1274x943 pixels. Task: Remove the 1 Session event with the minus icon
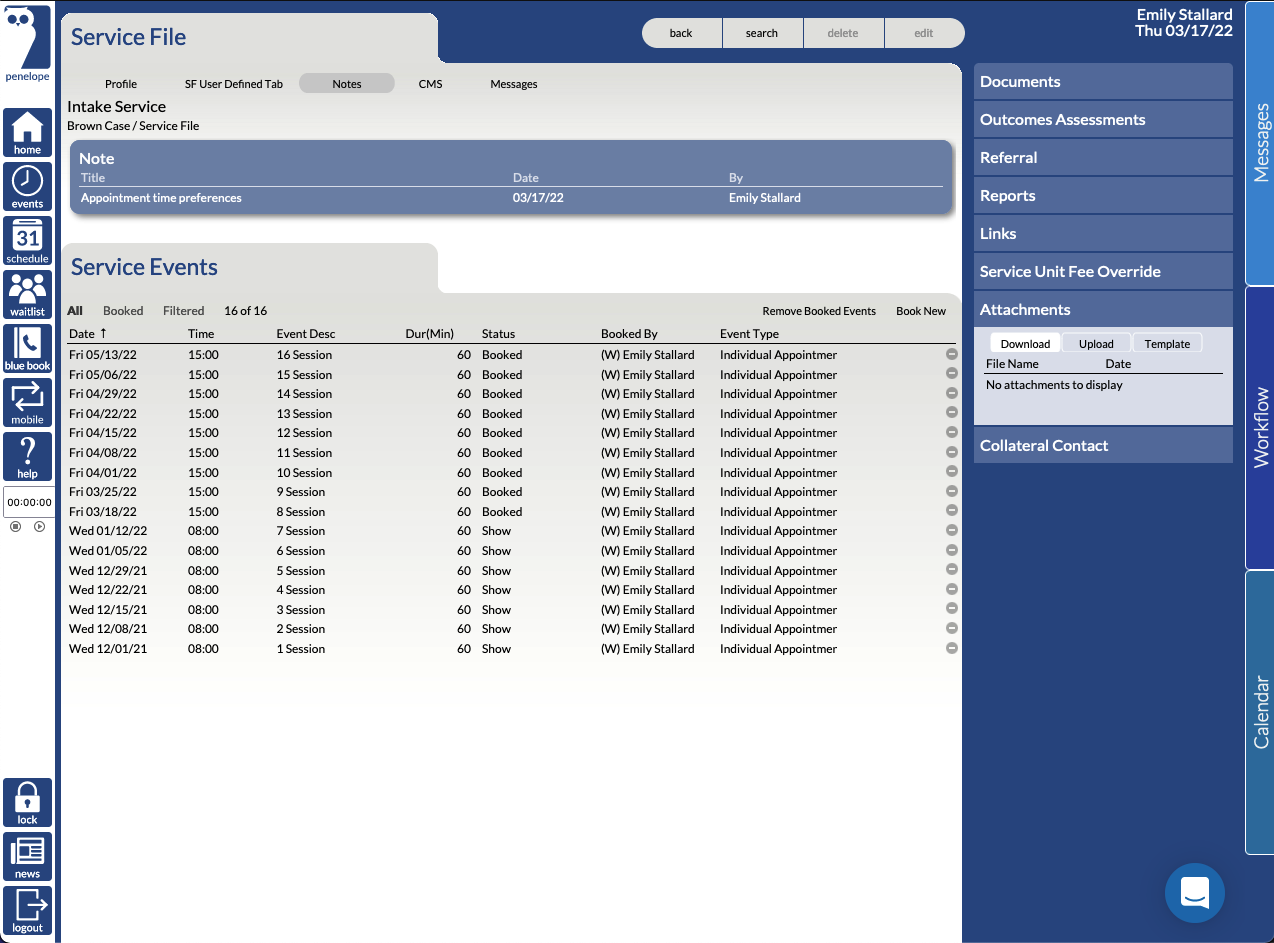pos(952,648)
